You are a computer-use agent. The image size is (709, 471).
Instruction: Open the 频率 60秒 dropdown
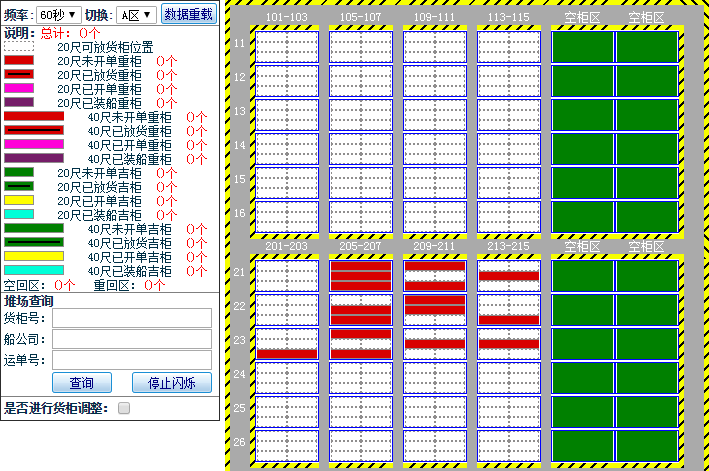tap(59, 14)
